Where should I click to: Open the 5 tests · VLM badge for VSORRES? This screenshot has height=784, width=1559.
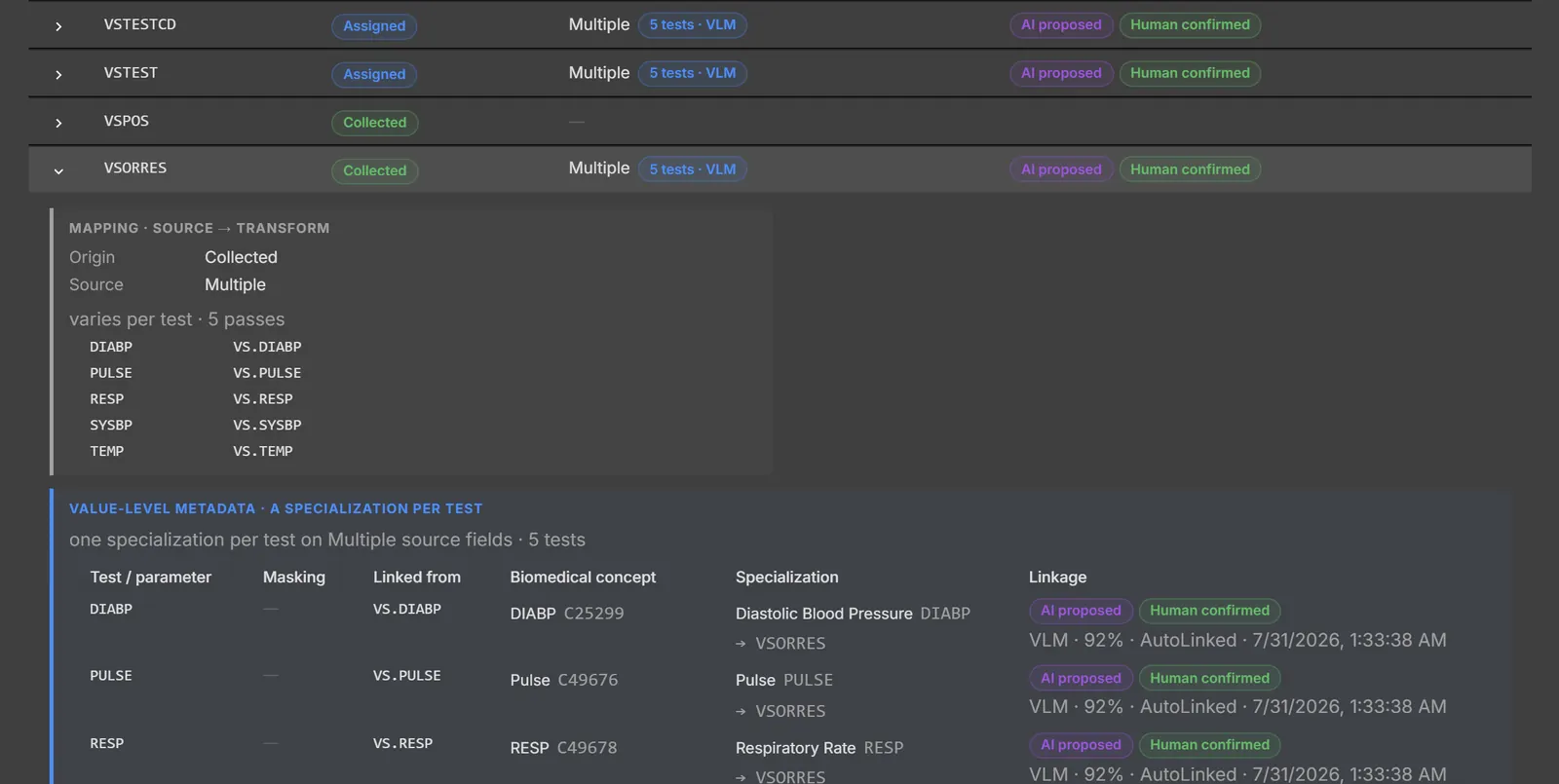click(x=693, y=169)
